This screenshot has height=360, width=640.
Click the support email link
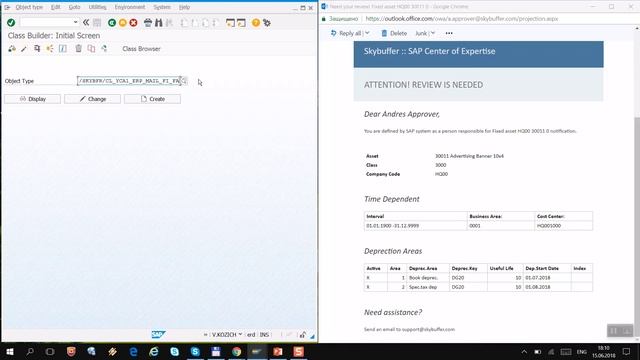pos(428,329)
